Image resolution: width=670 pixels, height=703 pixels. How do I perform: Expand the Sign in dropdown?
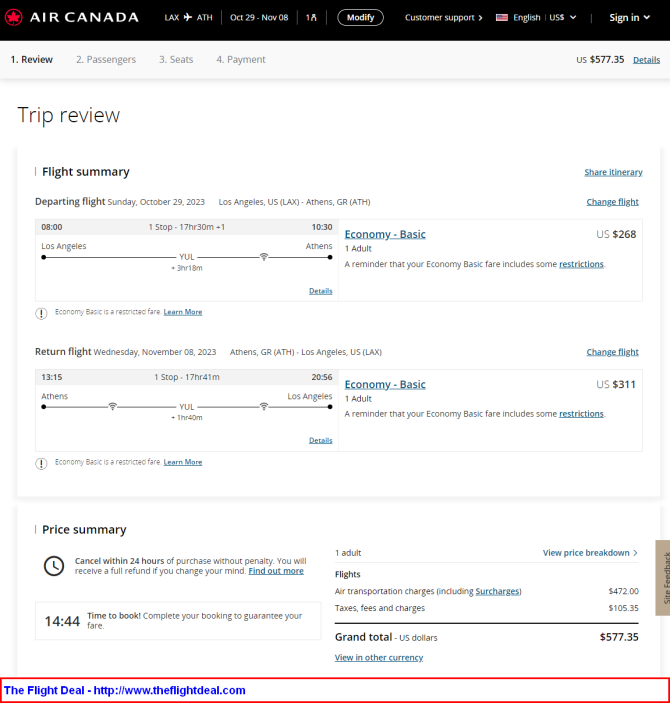pyautogui.click(x=629, y=17)
